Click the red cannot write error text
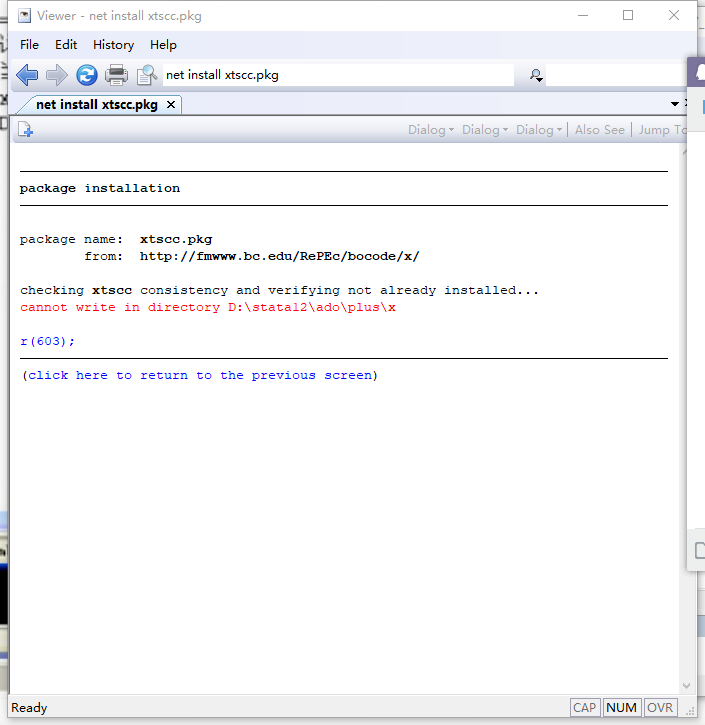The width and height of the screenshot is (705, 725). click(x=208, y=307)
